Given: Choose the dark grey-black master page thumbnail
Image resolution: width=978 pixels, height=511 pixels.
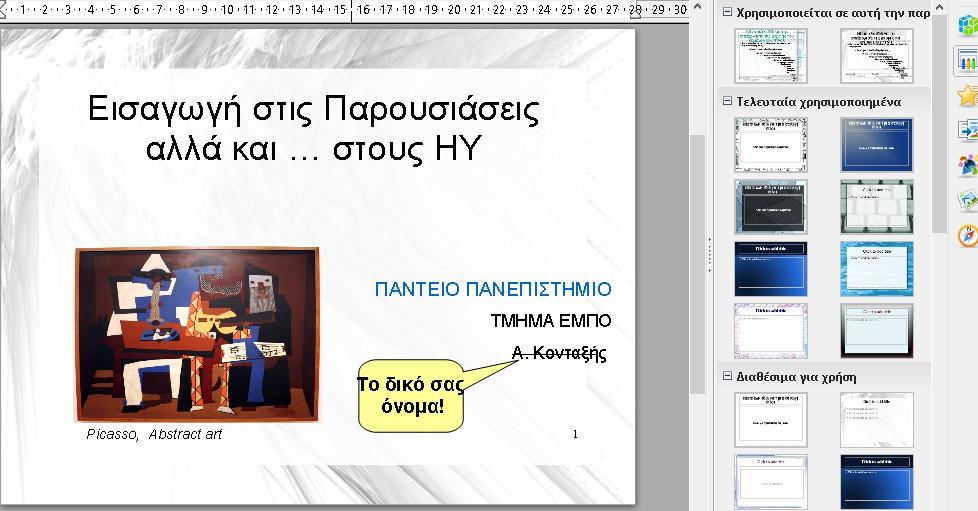Looking at the screenshot, I should click(x=771, y=207).
